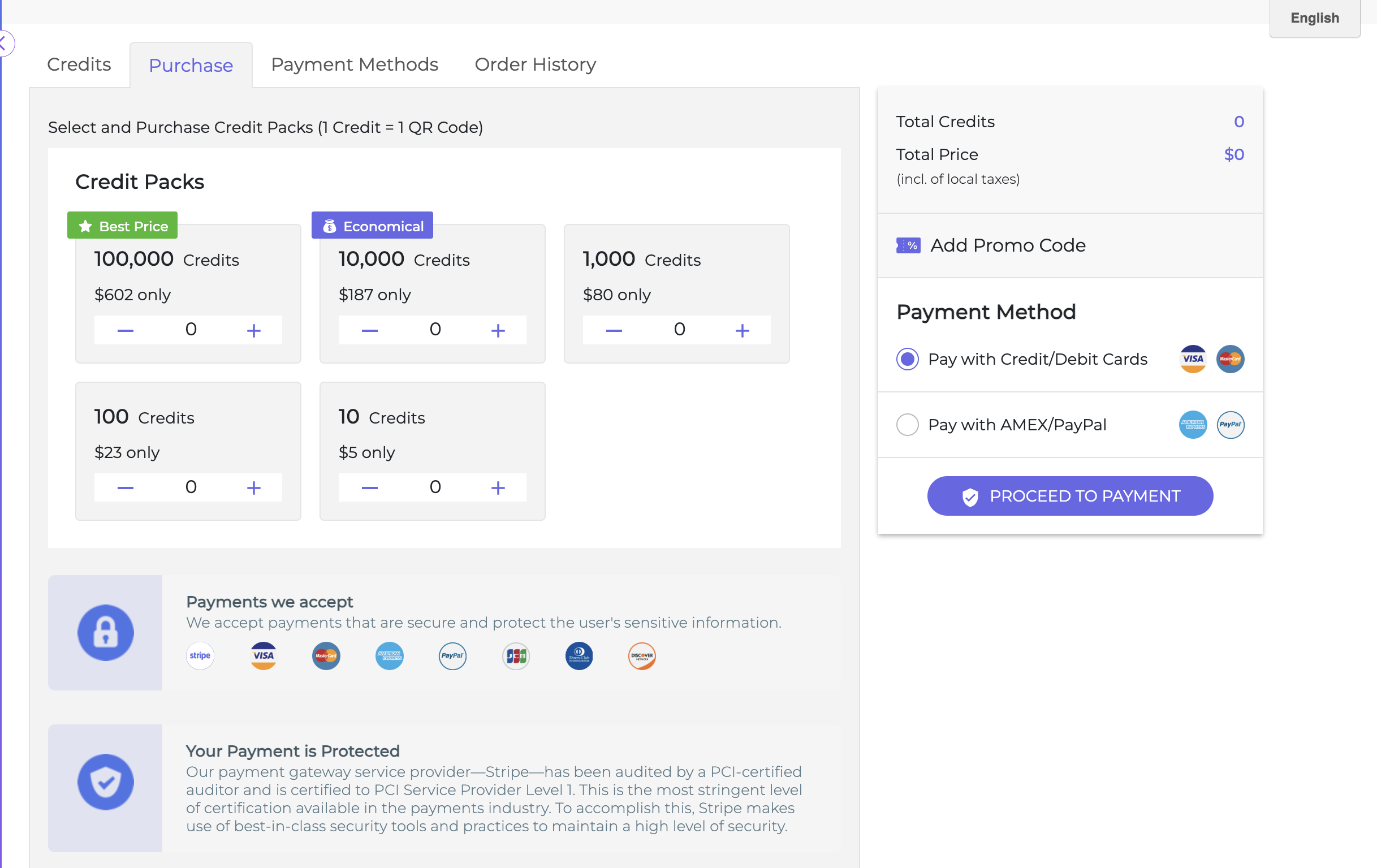Click the blue padlock security icon

click(106, 632)
